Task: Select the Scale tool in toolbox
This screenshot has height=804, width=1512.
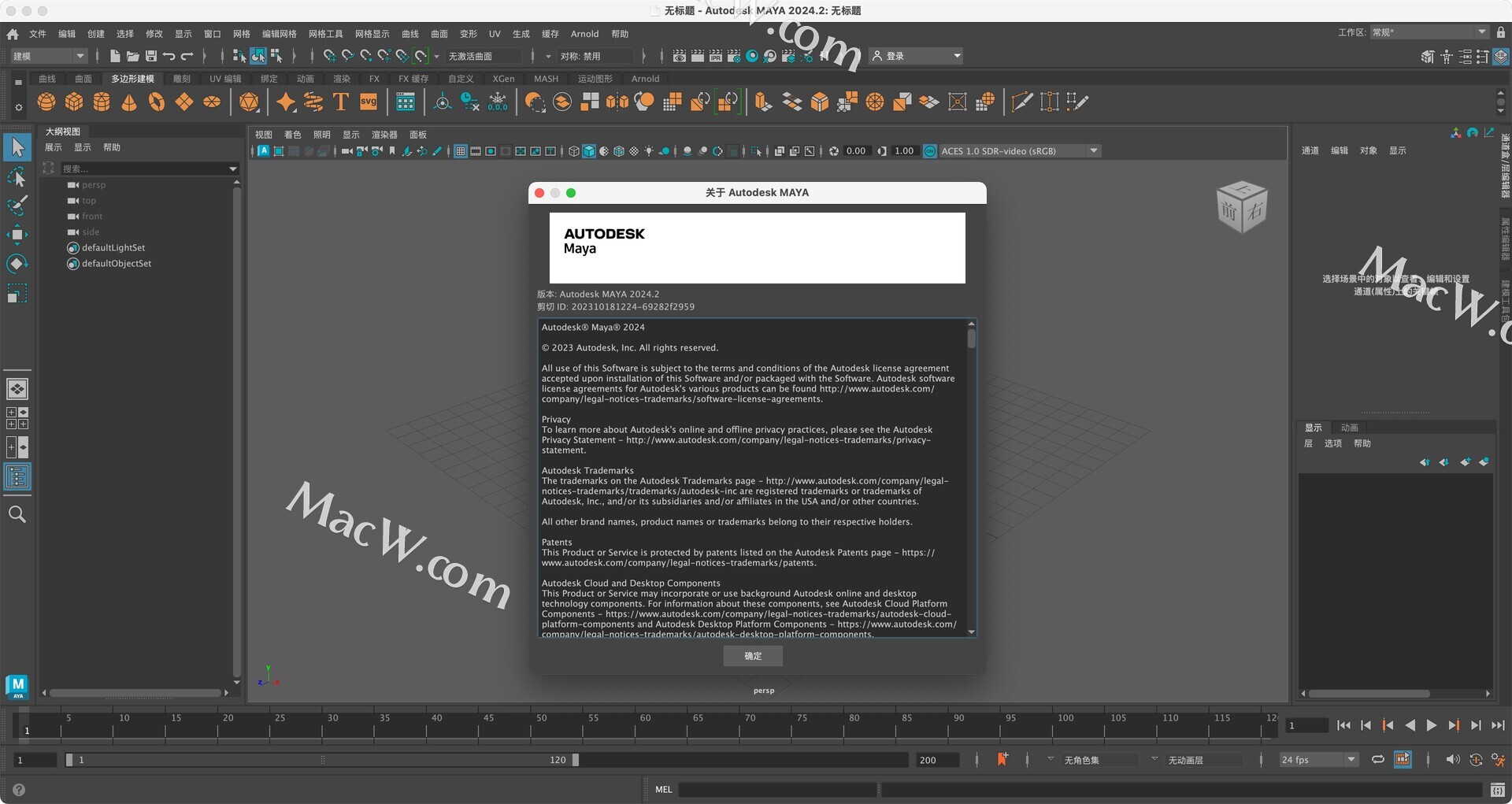Action: [x=17, y=293]
